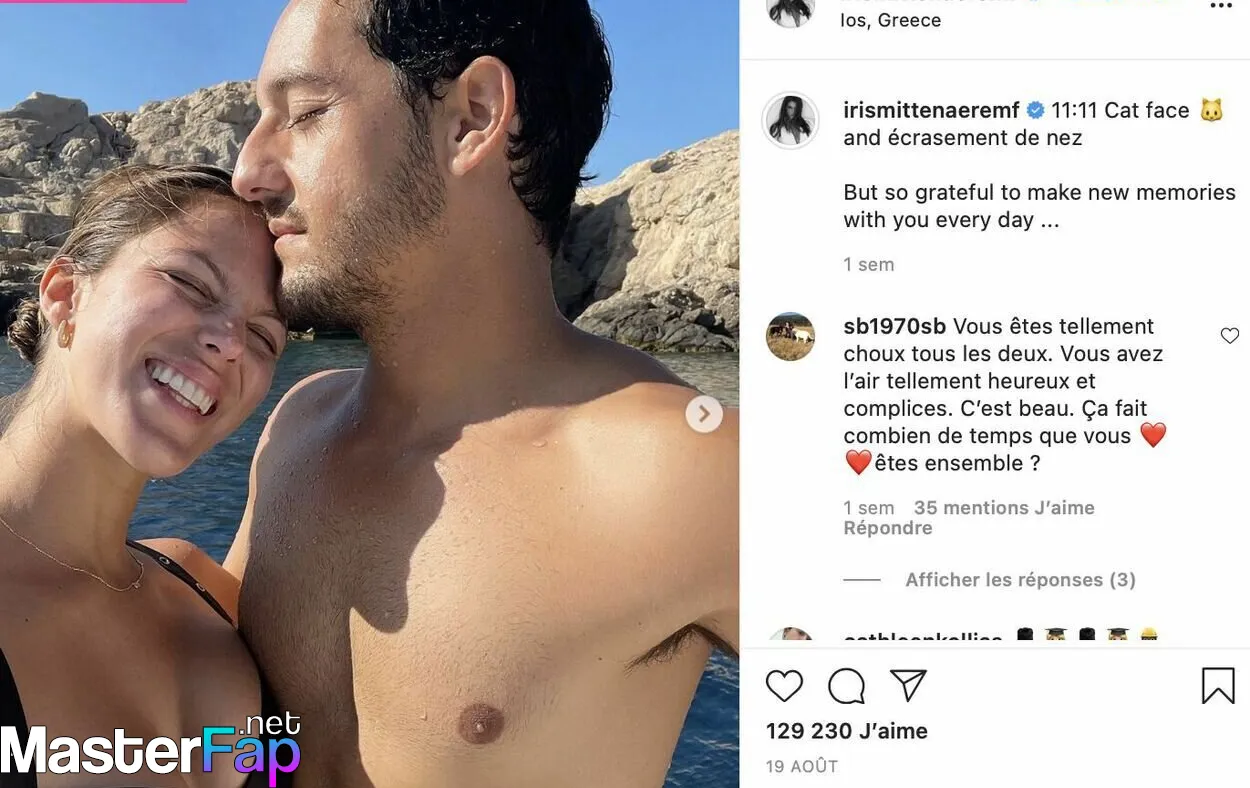Viewport: 1250px width, 788px height.
Task: Click Répondre under sb1970sb's comment
Action: click(888, 529)
